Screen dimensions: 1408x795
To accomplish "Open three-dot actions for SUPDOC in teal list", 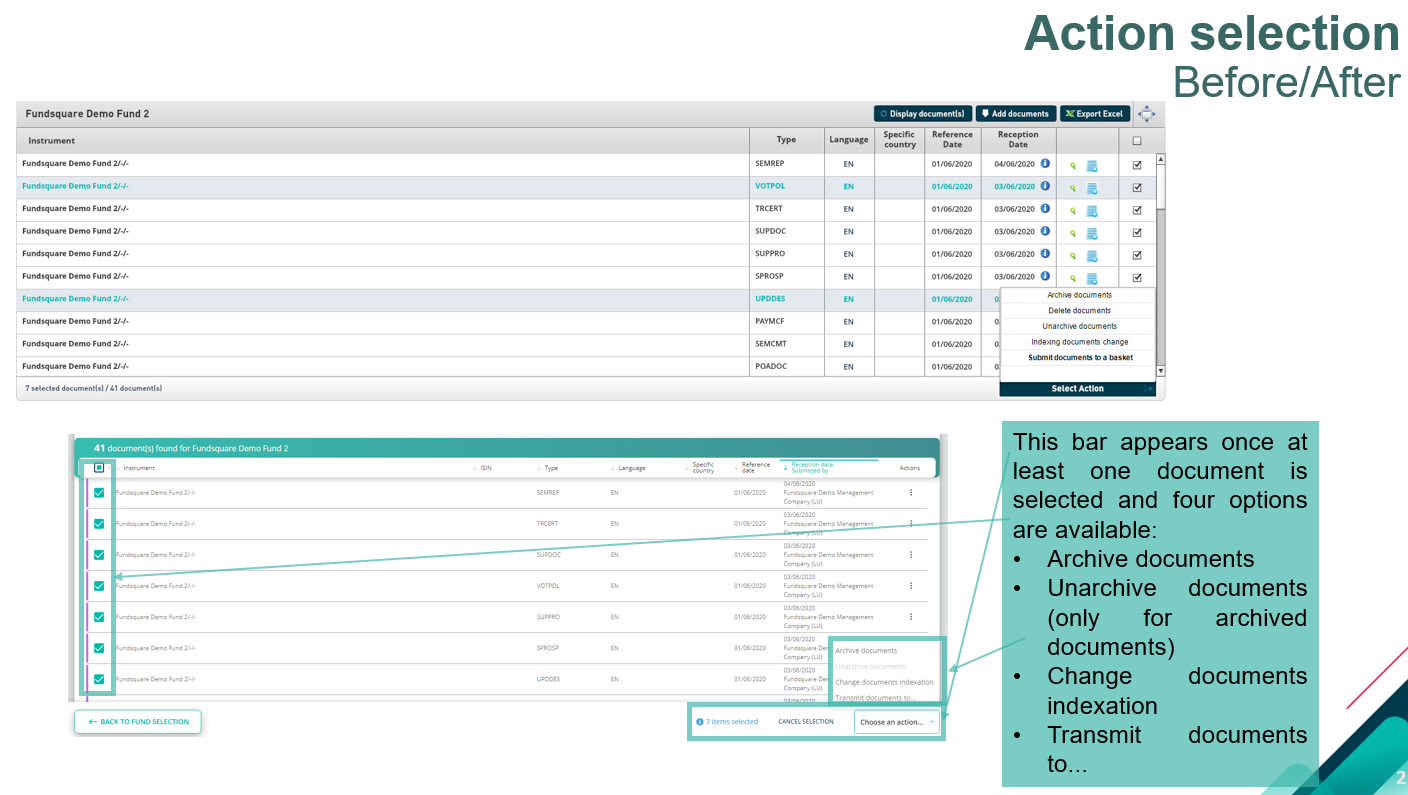I will (x=911, y=554).
